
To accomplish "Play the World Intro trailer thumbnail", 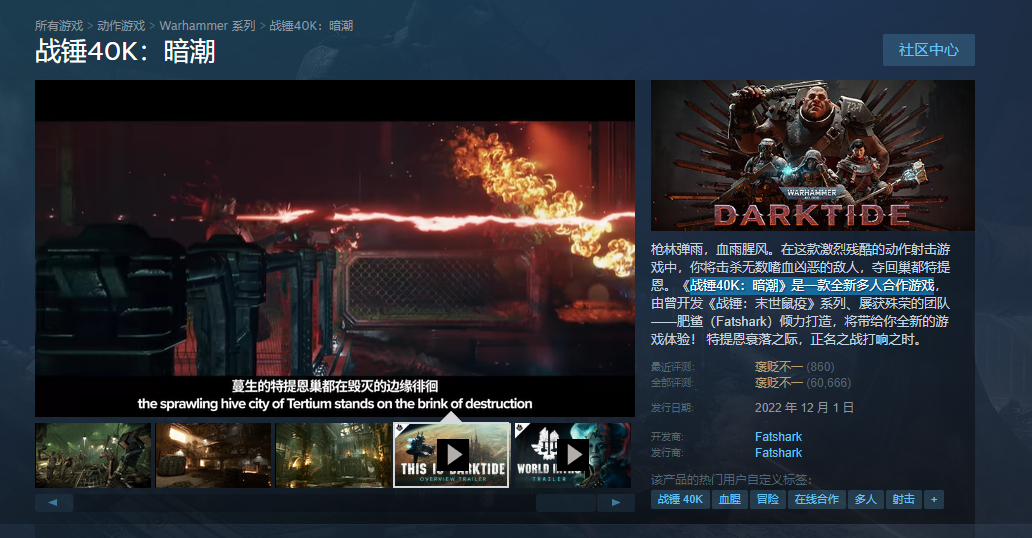I will (x=573, y=455).
